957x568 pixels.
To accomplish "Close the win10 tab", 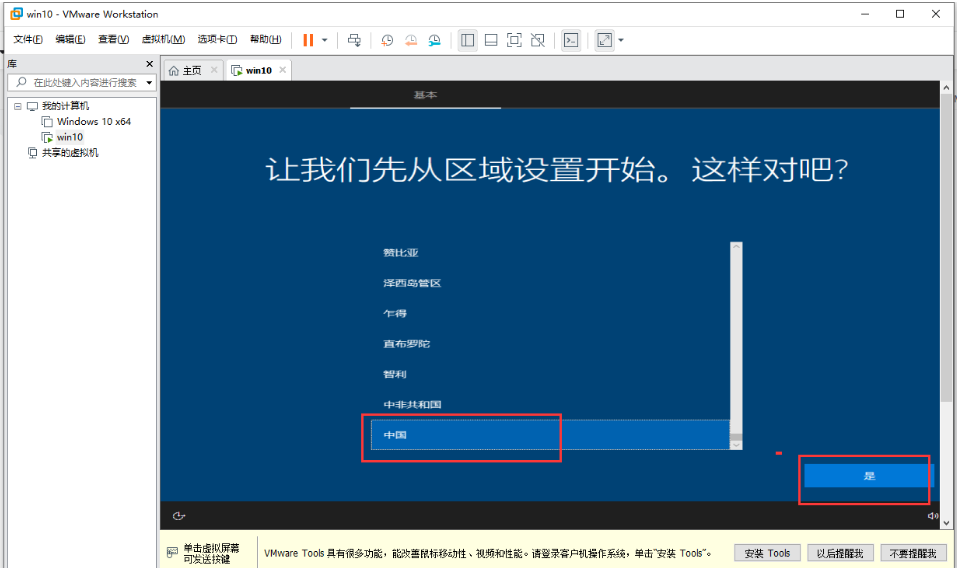I will (x=283, y=70).
